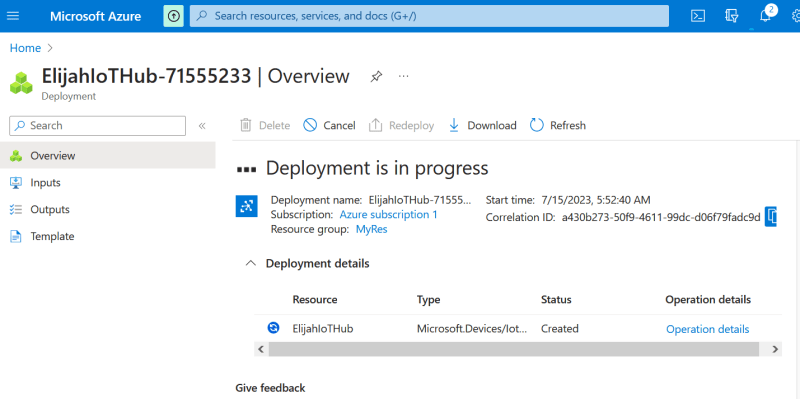Screen dimensions: 800x399
Task: Click the horizontal scrollbar left arrow
Action: [x=261, y=350]
